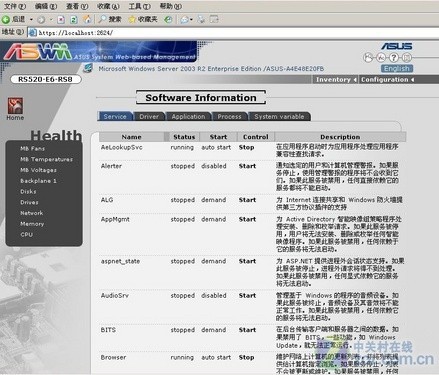This screenshot has height=375, width=439.
Task: Click the Mail envelope toolbar icon
Action: [184, 20]
